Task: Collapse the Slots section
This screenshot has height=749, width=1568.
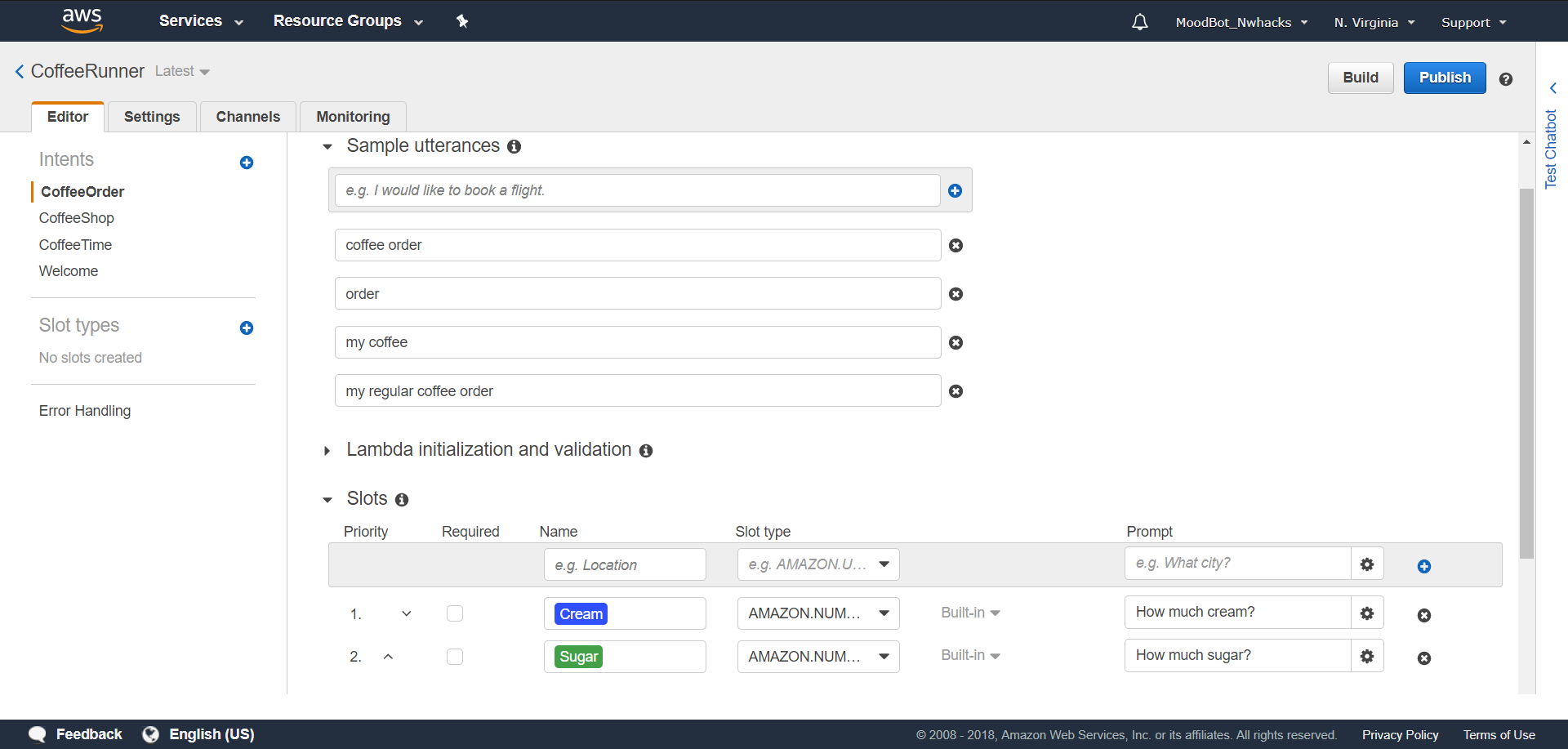Action: 327,500
